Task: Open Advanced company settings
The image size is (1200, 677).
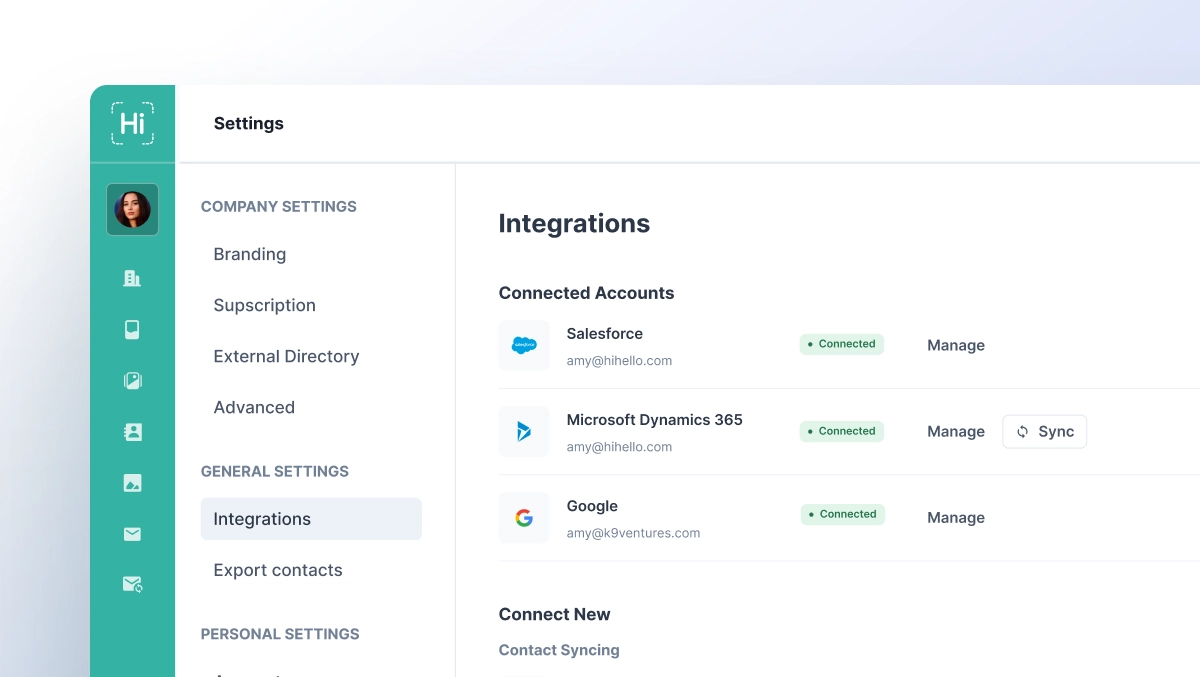Action: 254,407
